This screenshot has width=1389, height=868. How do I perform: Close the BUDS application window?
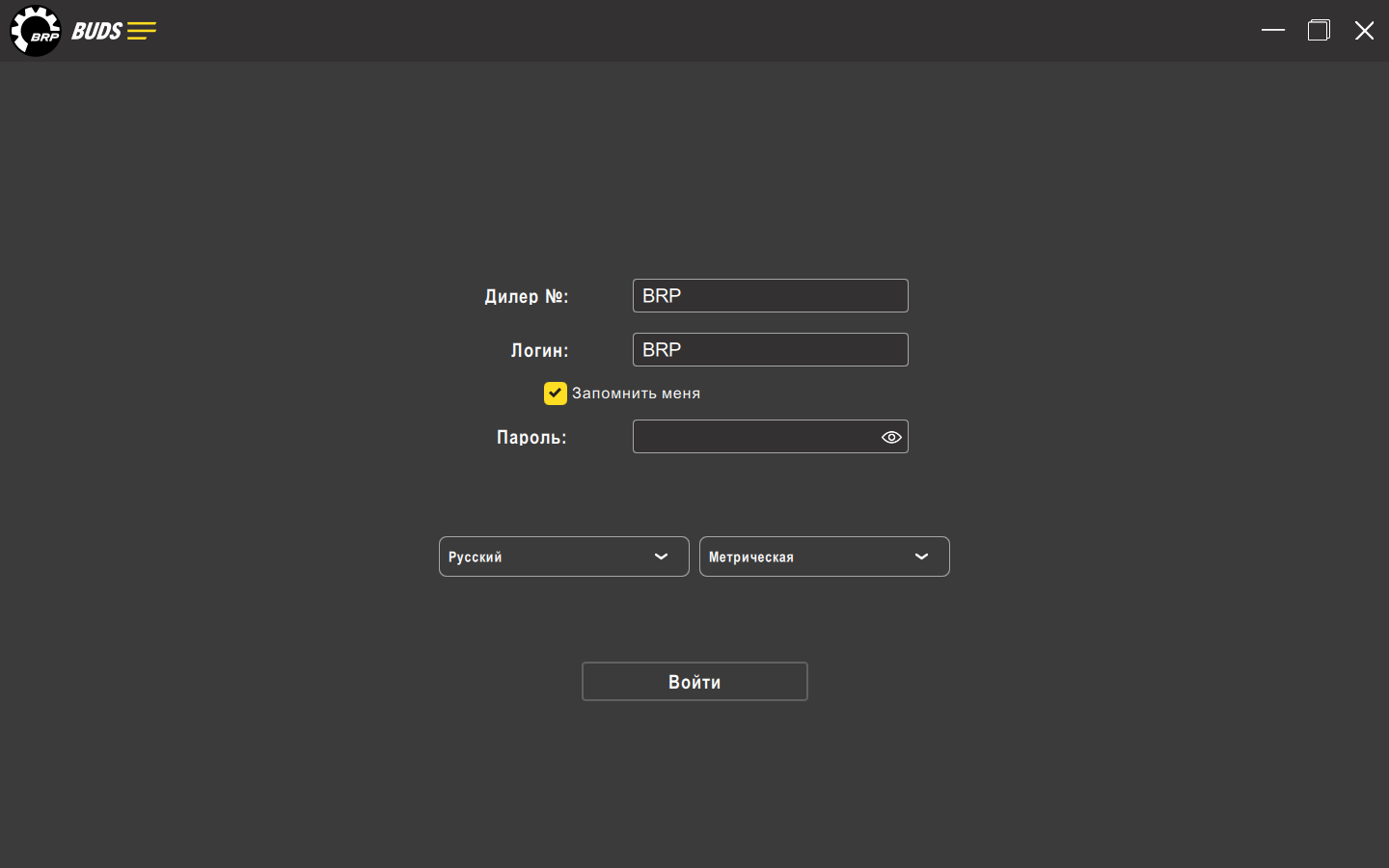[x=1364, y=30]
